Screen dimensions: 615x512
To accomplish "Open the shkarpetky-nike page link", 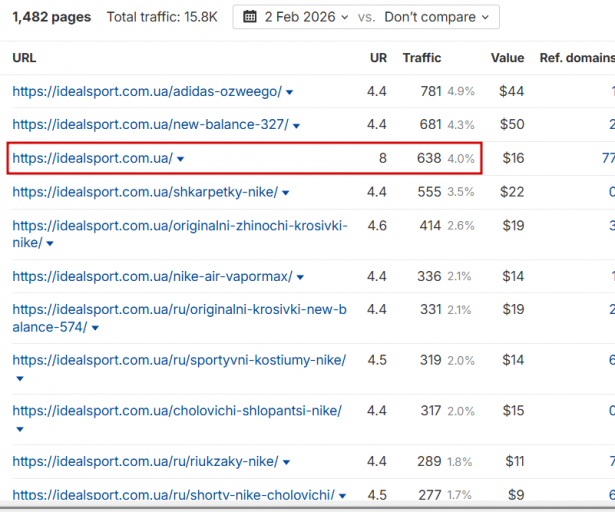I will (x=145, y=192).
